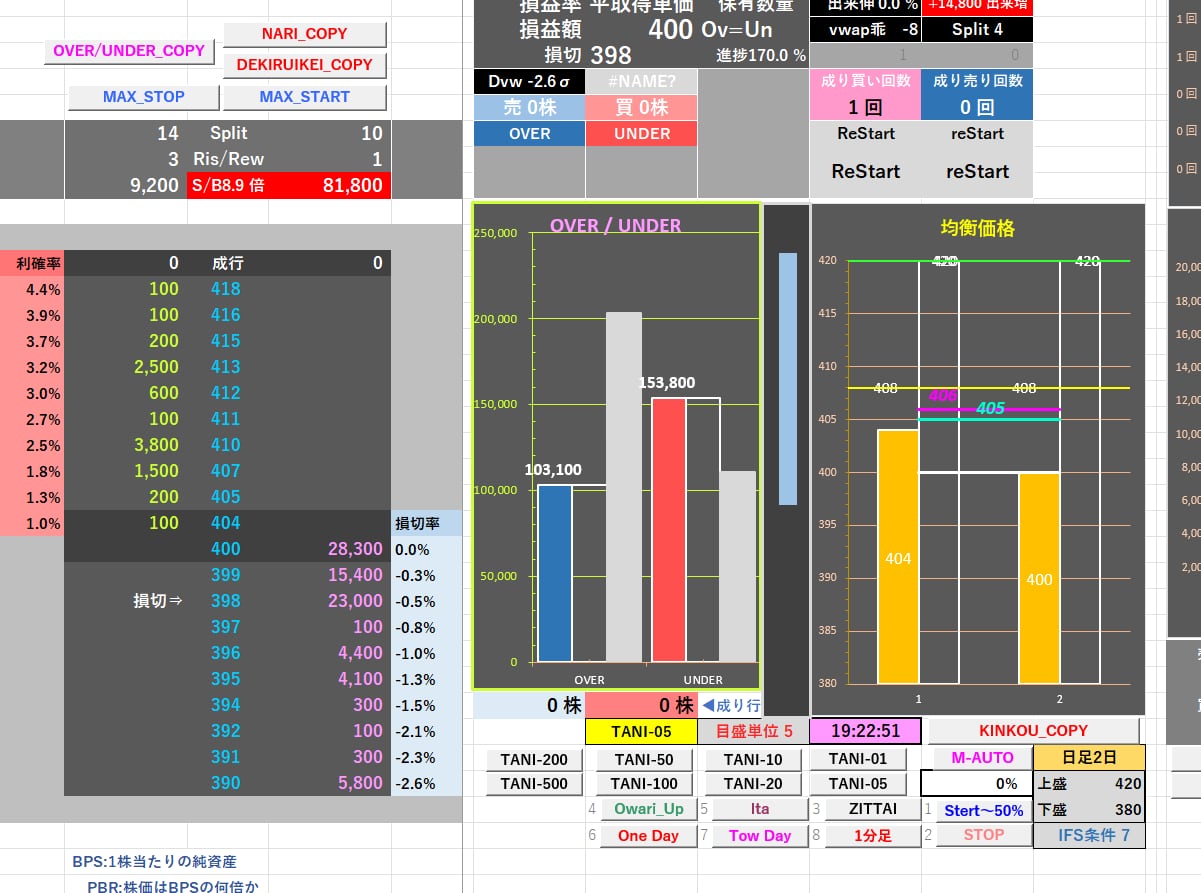Click the MAX_START button

304,97
